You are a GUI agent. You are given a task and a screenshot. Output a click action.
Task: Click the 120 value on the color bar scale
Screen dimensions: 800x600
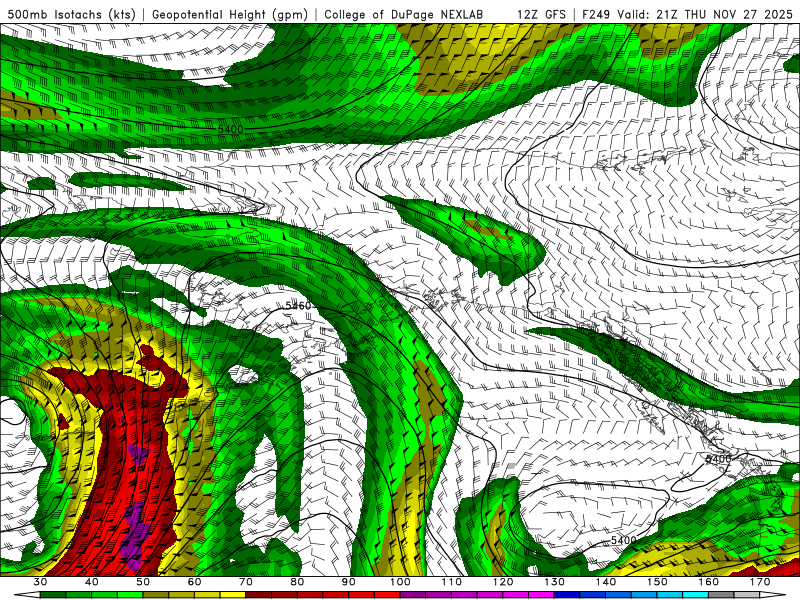[x=503, y=582]
